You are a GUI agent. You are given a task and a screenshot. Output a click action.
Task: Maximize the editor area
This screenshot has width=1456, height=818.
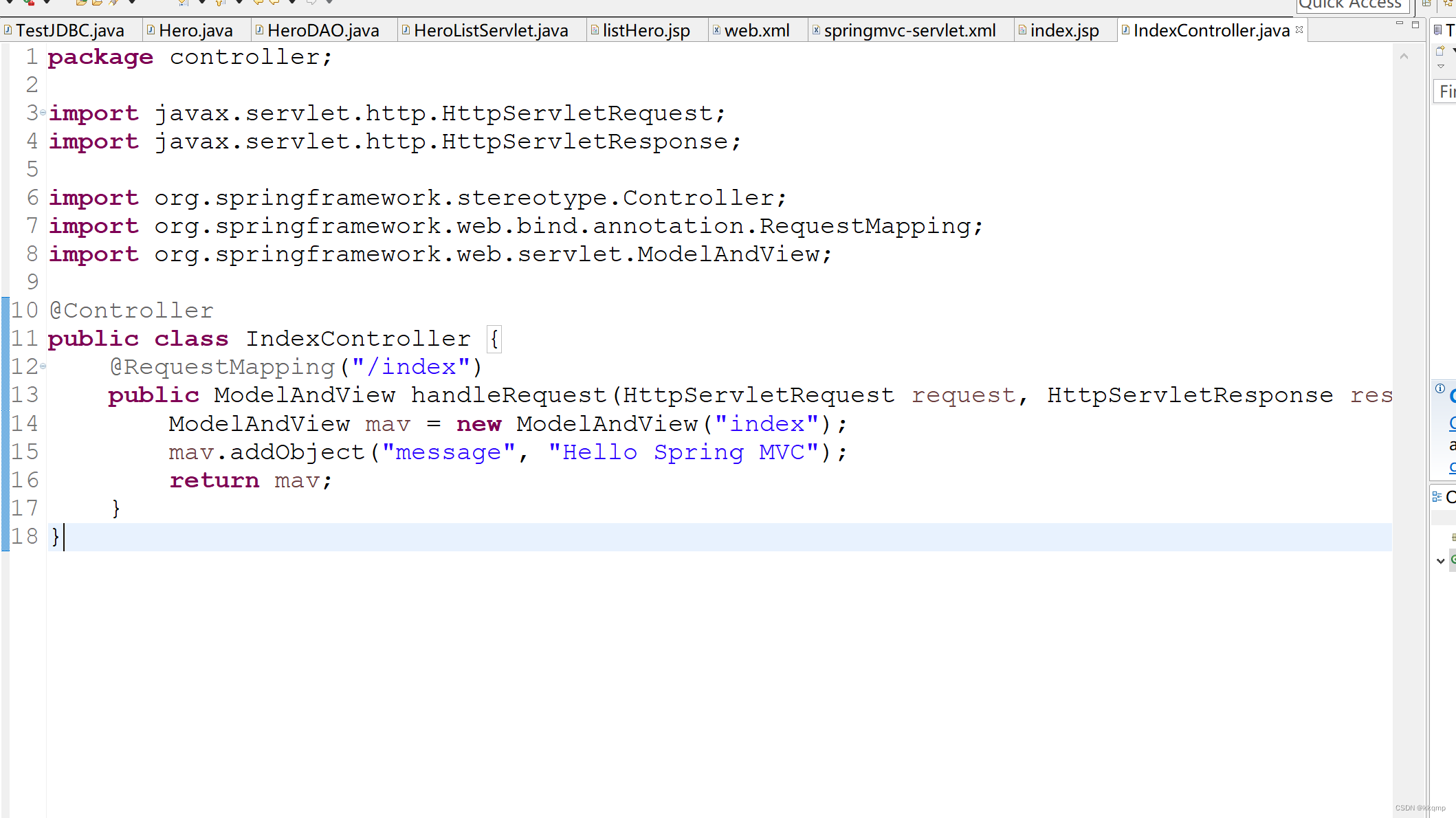click(1415, 24)
